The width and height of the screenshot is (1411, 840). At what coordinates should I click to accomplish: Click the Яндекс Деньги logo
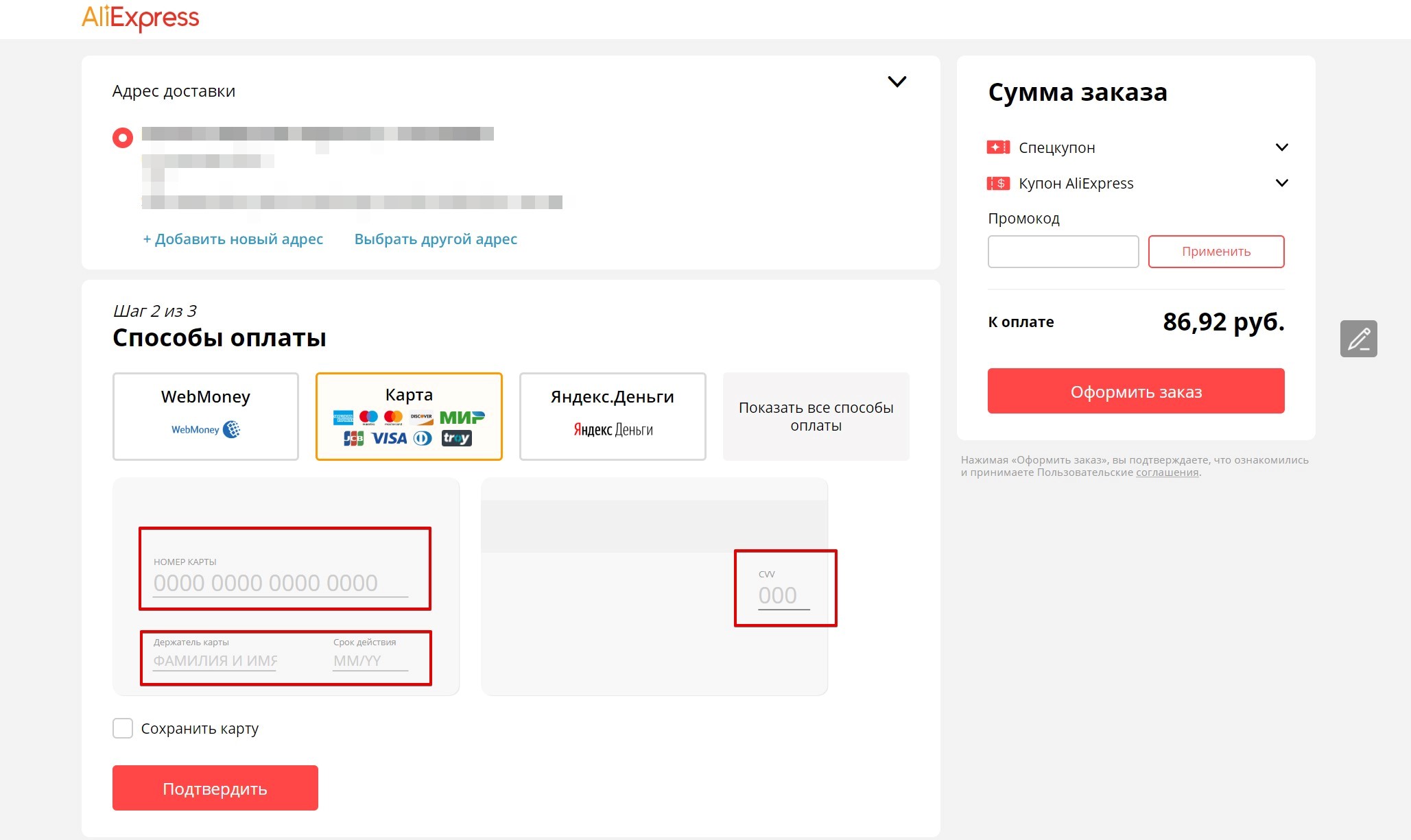pyautogui.click(x=613, y=430)
